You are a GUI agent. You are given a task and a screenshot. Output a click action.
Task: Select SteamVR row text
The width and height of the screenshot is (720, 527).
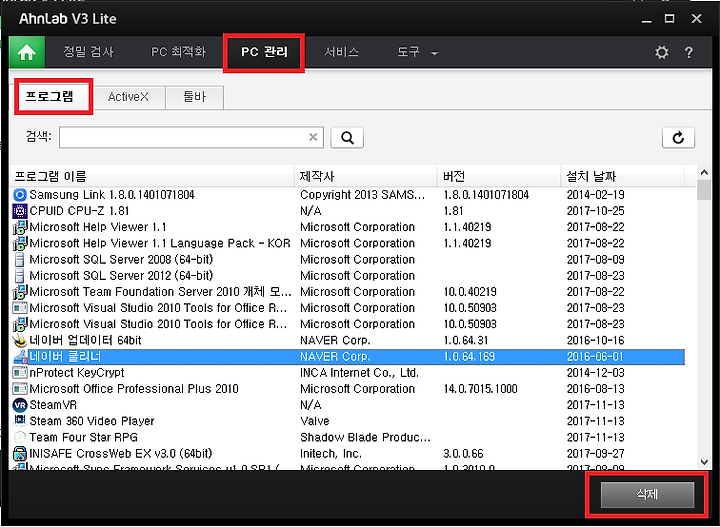53,405
